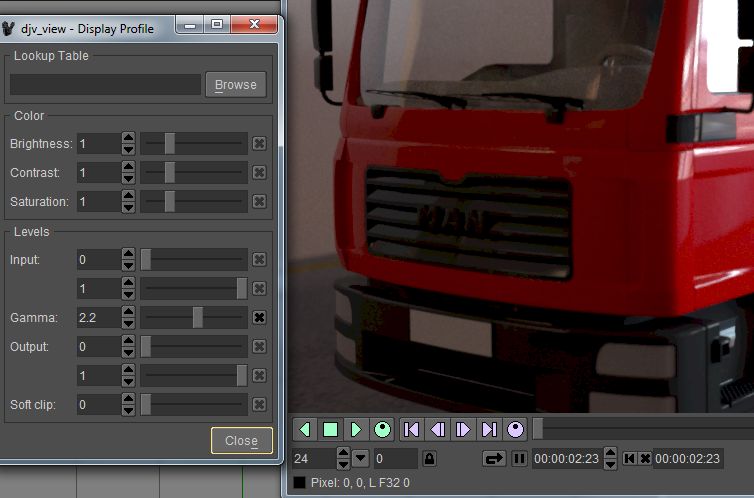Viewport: 754px width, 498px height.
Task: Increase Brightness with the up arrow
Action: pyautogui.click(x=128, y=137)
